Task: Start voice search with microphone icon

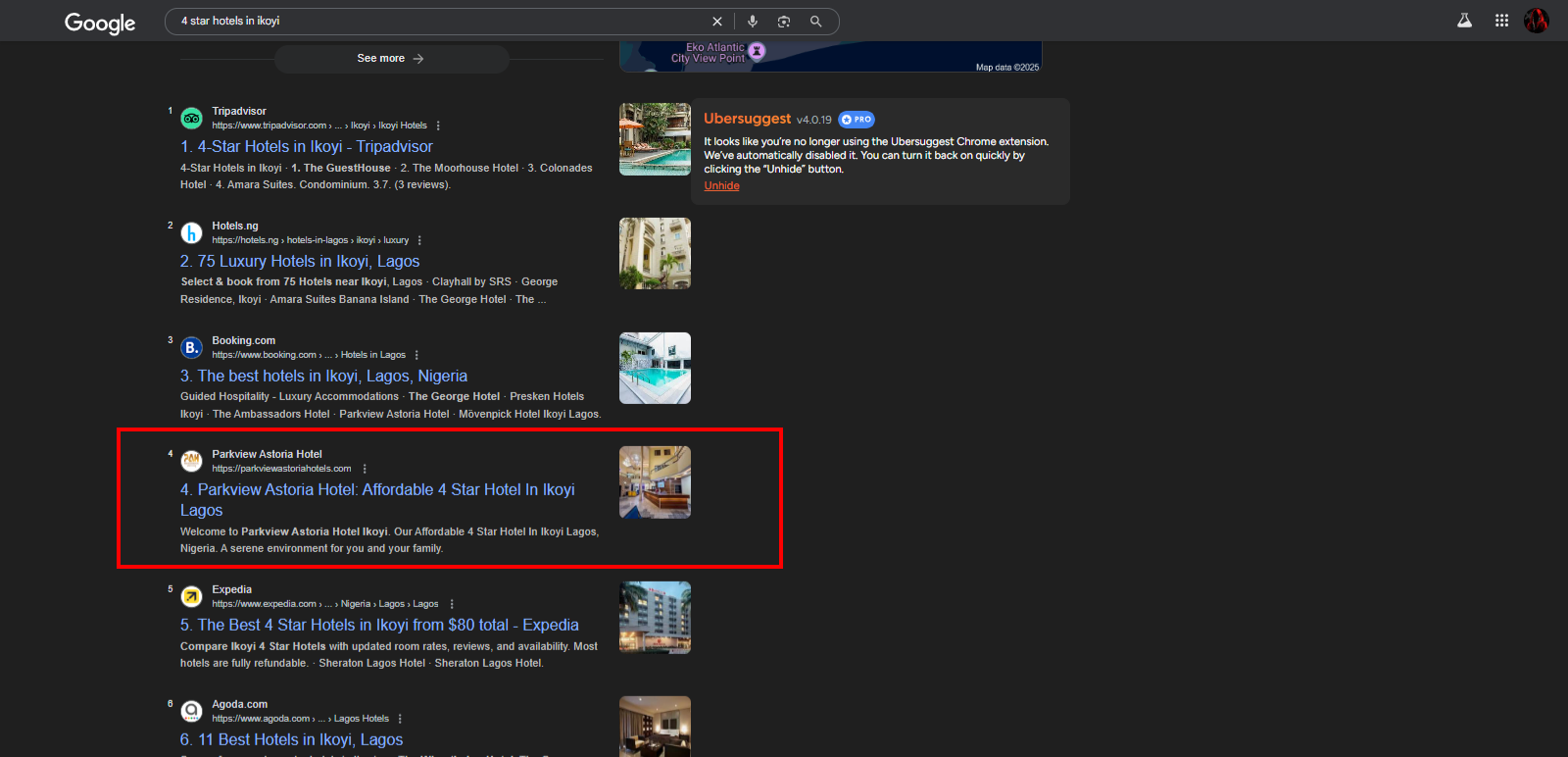Action: (x=753, y=22)
